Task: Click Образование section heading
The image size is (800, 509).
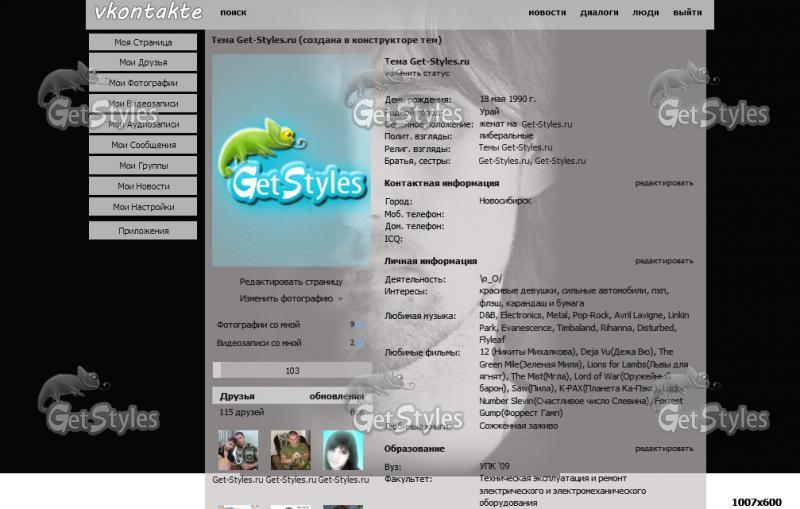Action: point(414,449)
